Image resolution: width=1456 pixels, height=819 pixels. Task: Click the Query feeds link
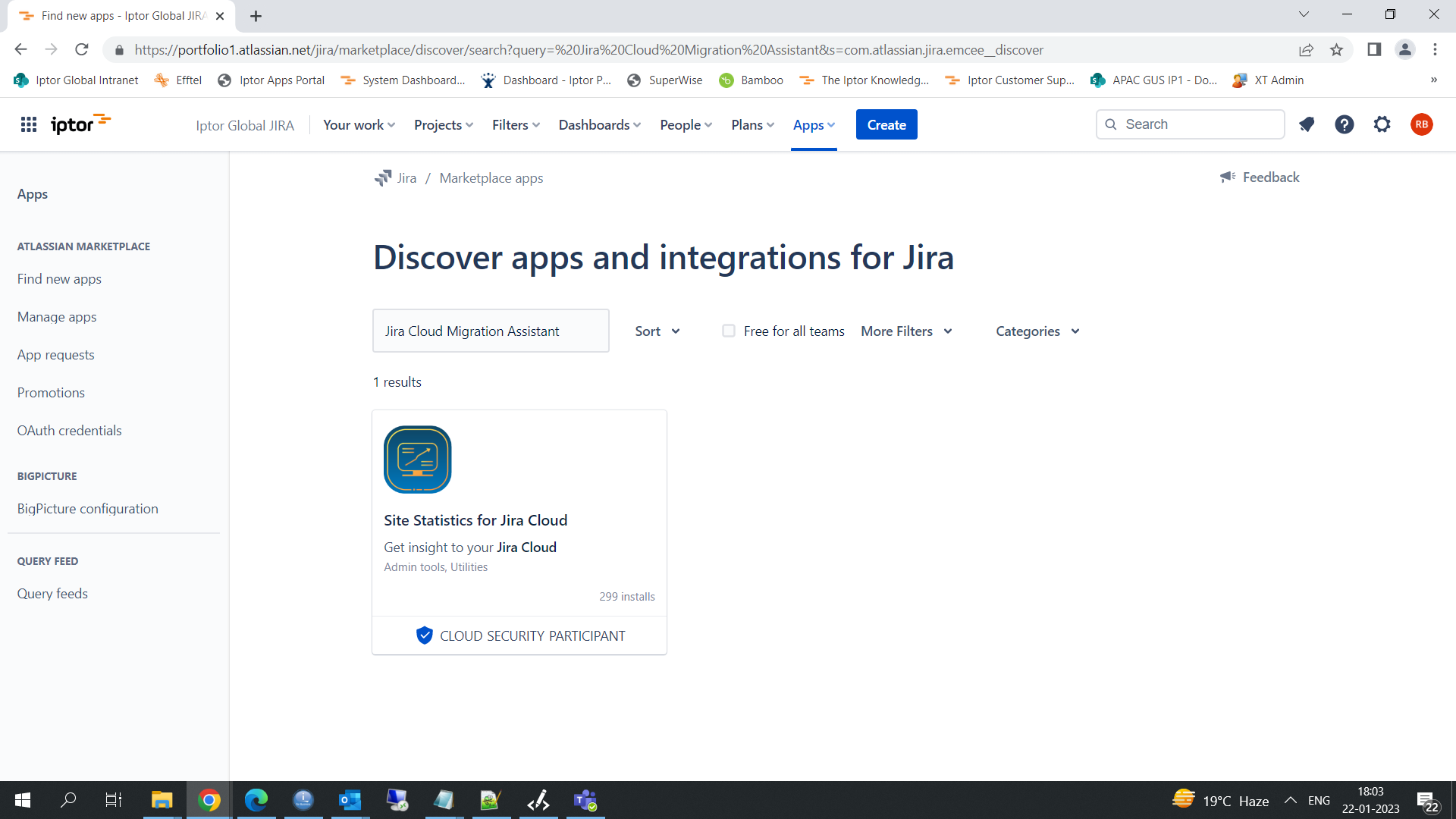[x=52, y=593]
